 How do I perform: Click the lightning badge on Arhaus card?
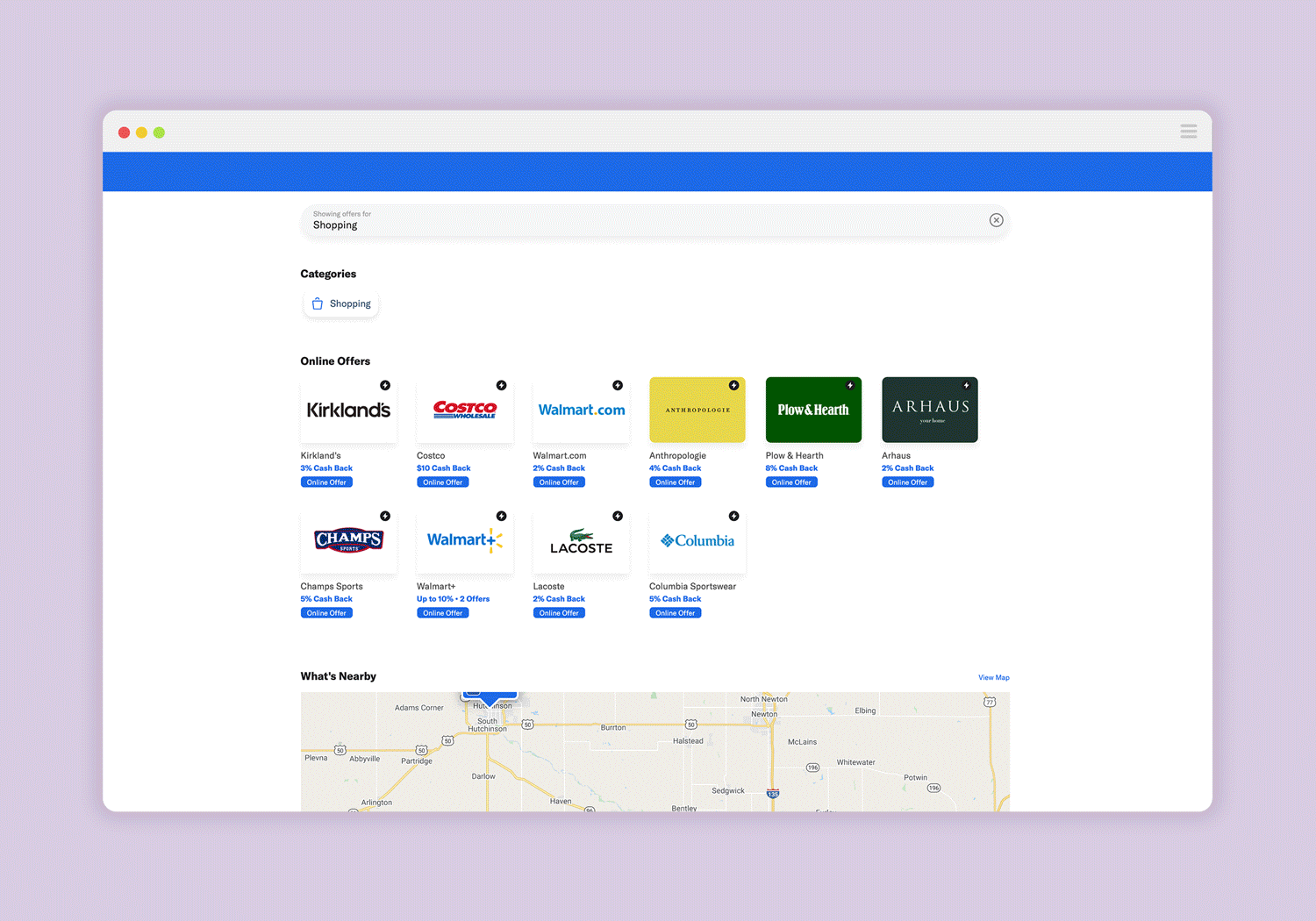(966, 385)
